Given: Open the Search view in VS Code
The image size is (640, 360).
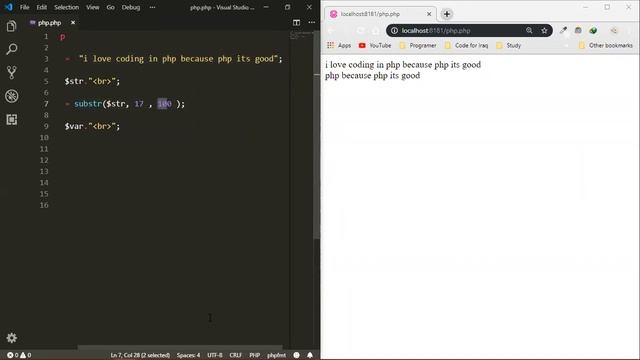Looking at the screenshot, I should (x=11, y=49).
